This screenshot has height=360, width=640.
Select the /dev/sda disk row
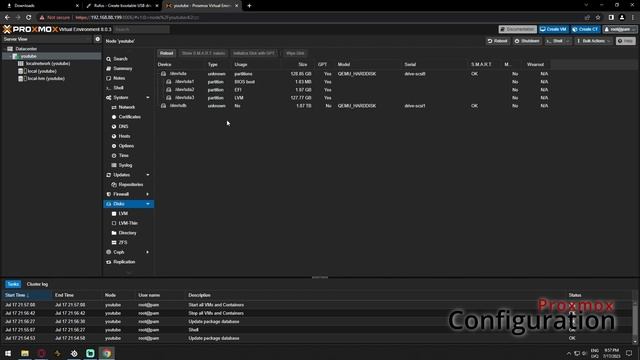coord(353,74)
